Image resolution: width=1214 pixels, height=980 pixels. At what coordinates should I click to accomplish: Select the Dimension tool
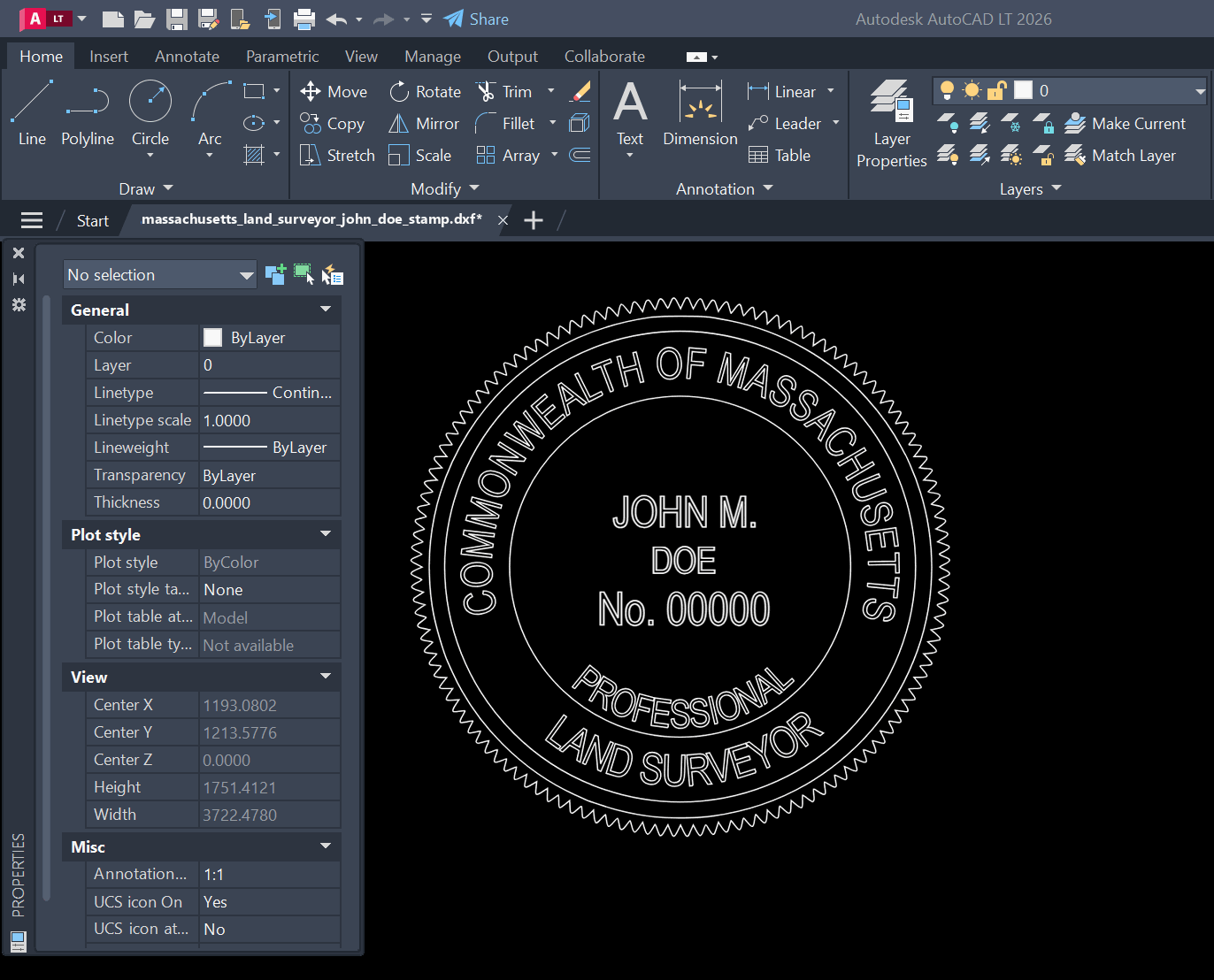click(700, 113)
